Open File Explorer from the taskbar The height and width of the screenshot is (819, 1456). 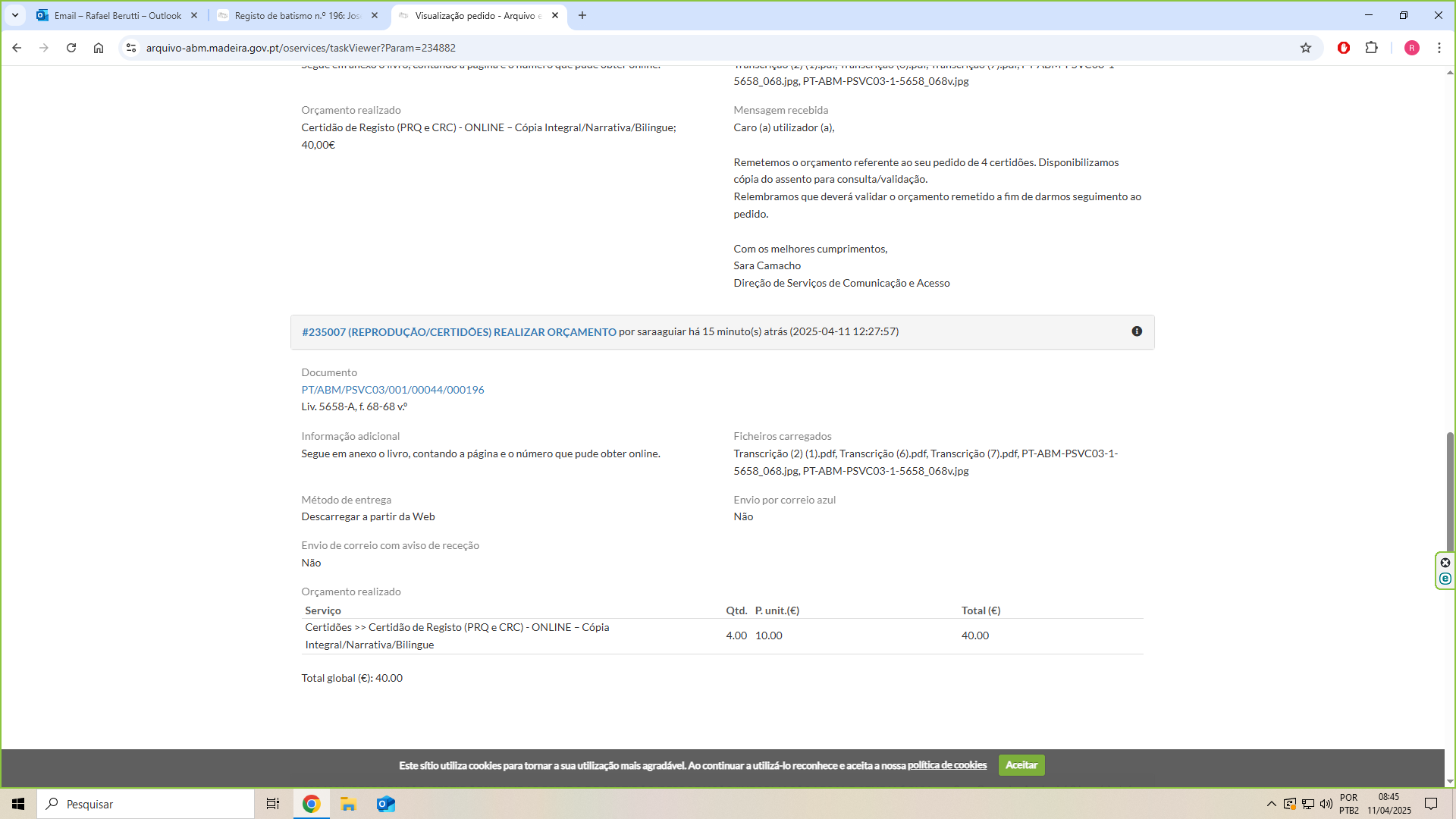point(348,804)
